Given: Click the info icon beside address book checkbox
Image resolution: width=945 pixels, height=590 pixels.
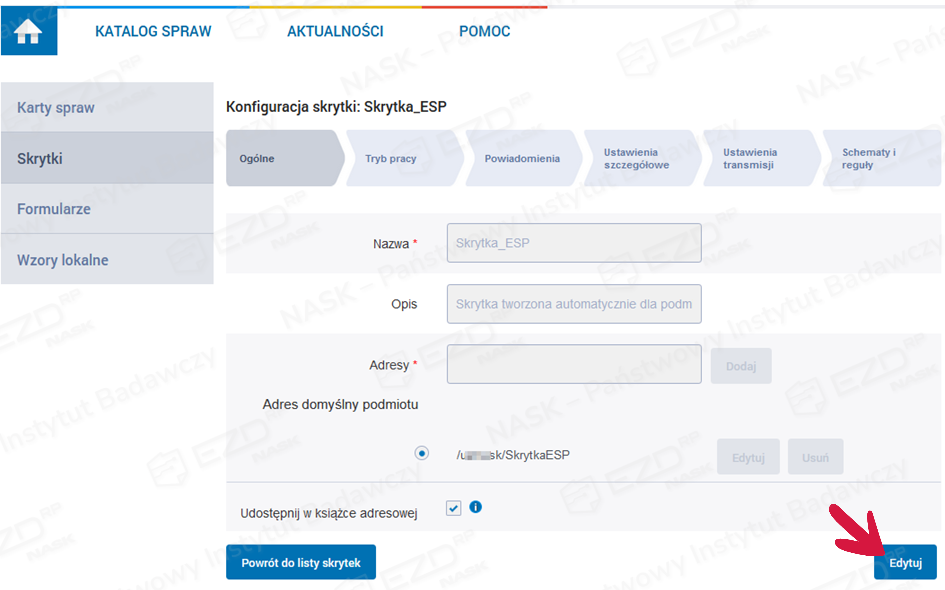Looking at the screenshot, I should (476, 507).
